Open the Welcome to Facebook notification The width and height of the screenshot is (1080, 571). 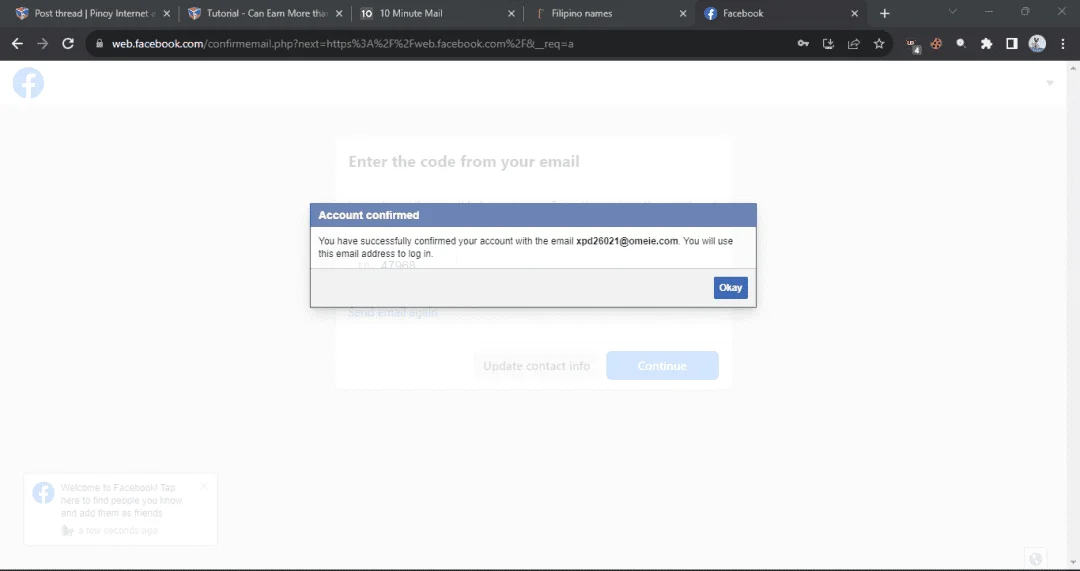[121, 508]
